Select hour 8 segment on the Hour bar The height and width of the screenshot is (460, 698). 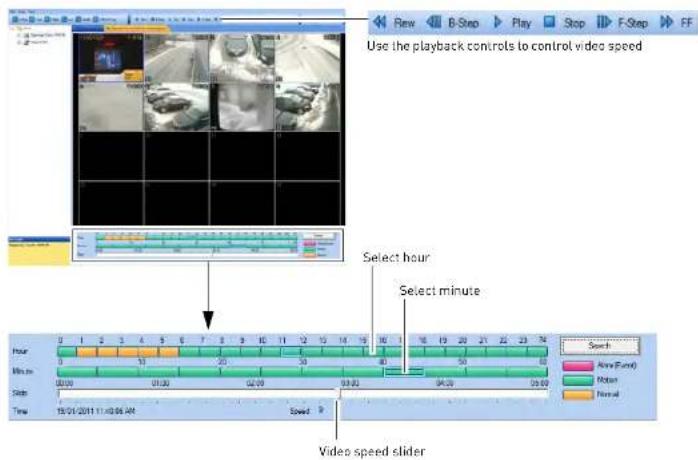230,352
